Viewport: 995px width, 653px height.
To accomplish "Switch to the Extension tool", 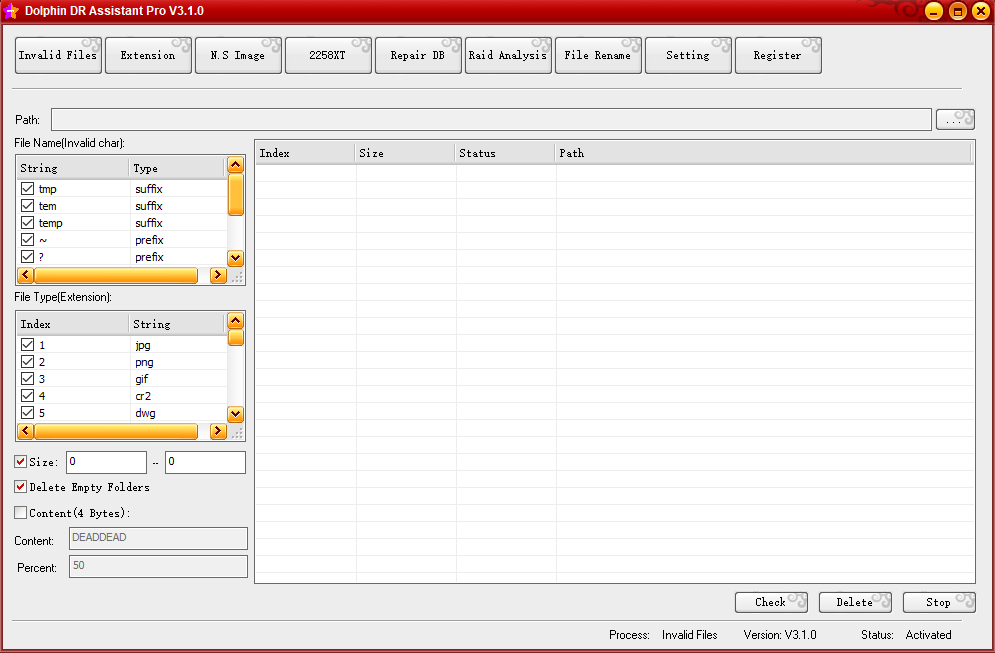I will point(148,56).
